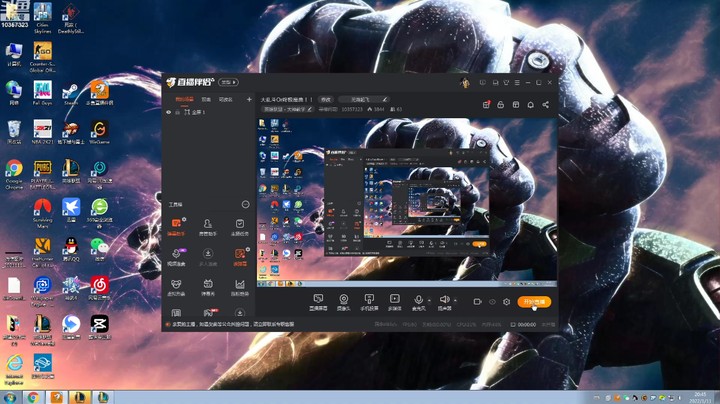This screenshot has height=404, width=720.
Task: Click the fullscreen 1 source name
Action: coord(198,112)
